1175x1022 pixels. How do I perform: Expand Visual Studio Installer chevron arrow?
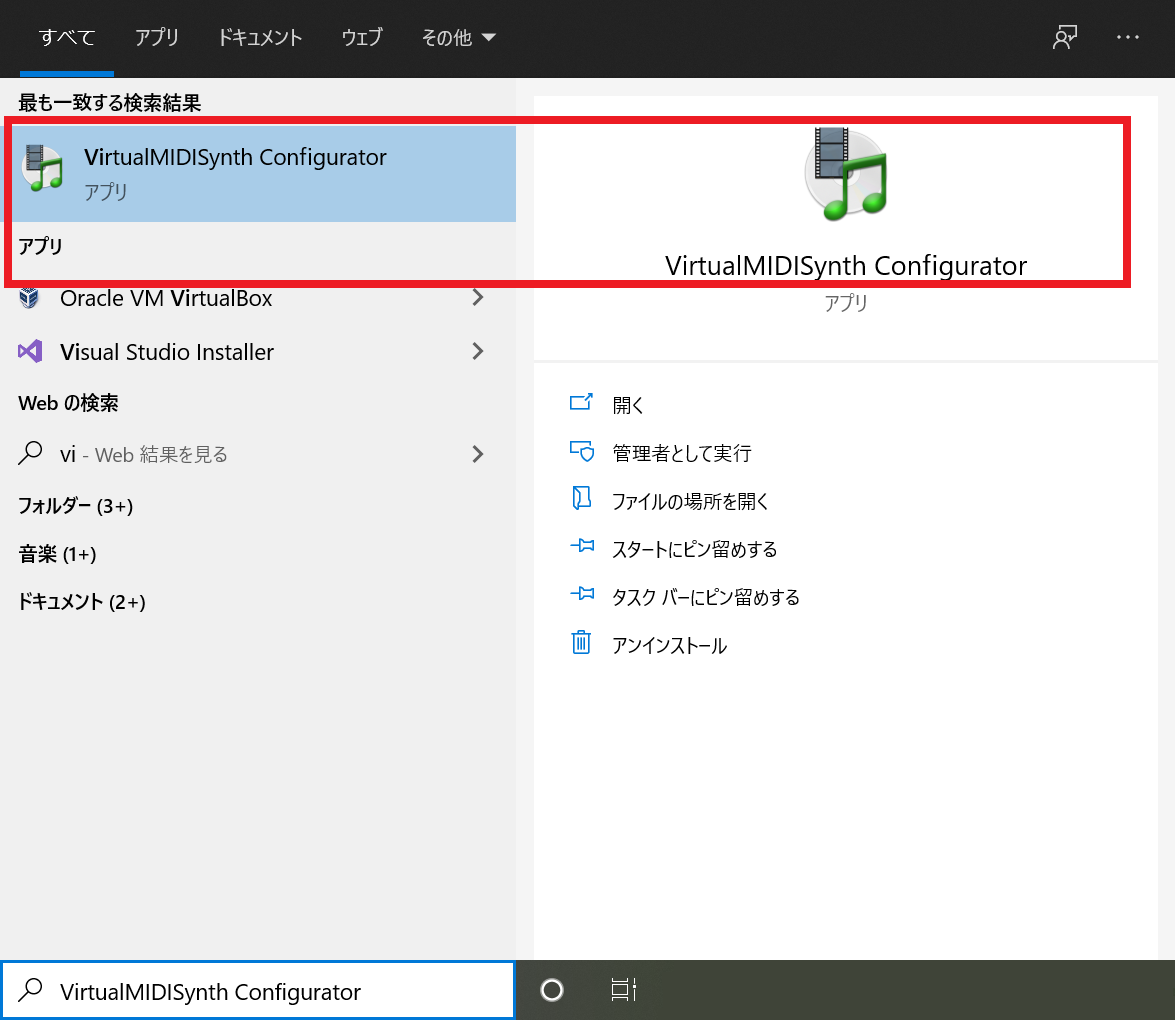tap(477, 351)
